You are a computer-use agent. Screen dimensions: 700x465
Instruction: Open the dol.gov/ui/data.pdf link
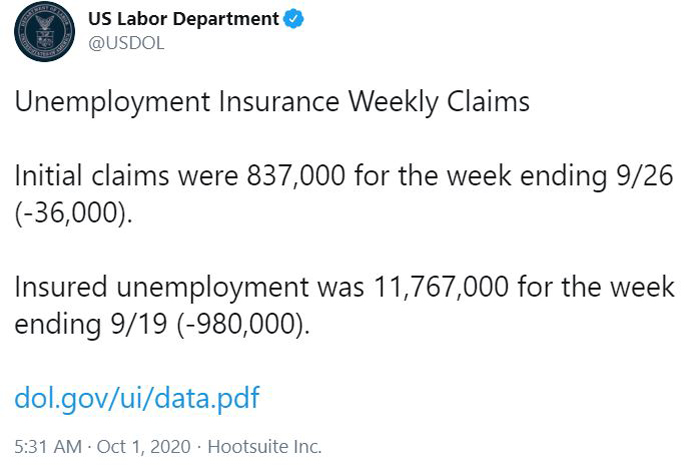click(x=137, y=397)
